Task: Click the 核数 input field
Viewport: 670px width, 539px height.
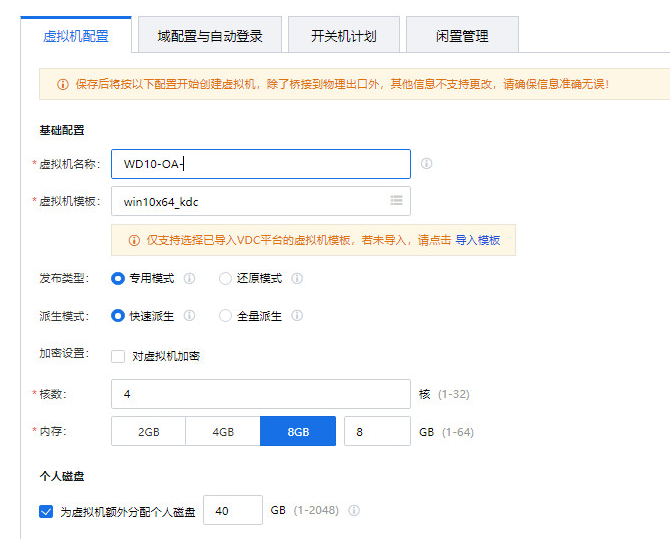Action: 260,394
